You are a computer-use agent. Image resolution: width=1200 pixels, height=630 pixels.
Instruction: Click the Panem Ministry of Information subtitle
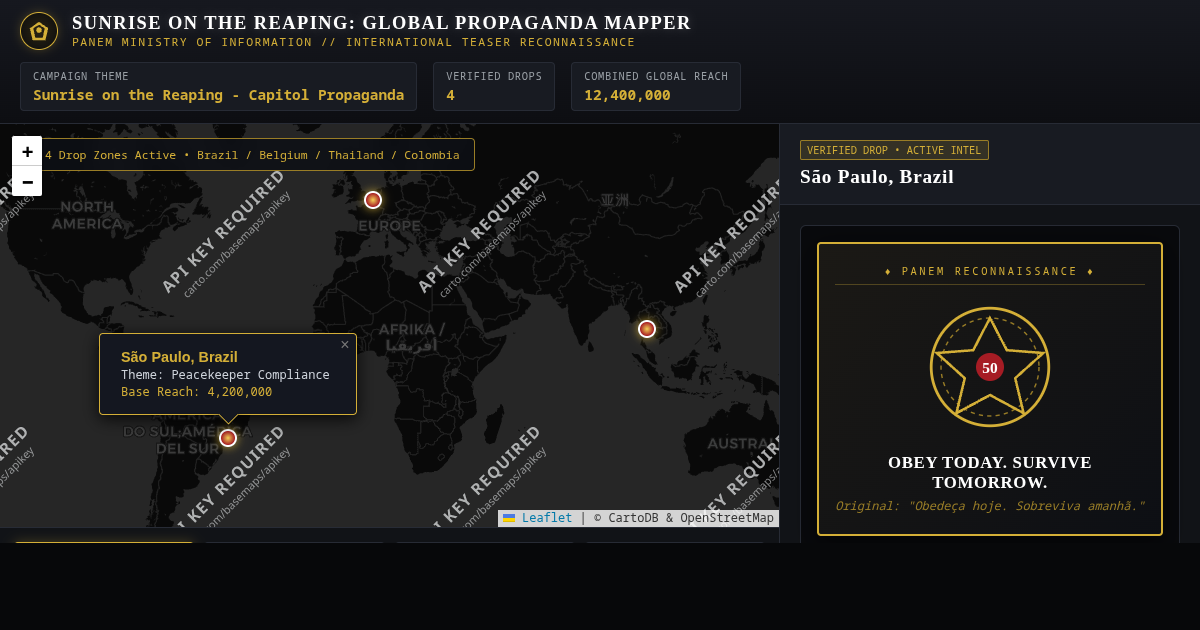pos(353,42)
